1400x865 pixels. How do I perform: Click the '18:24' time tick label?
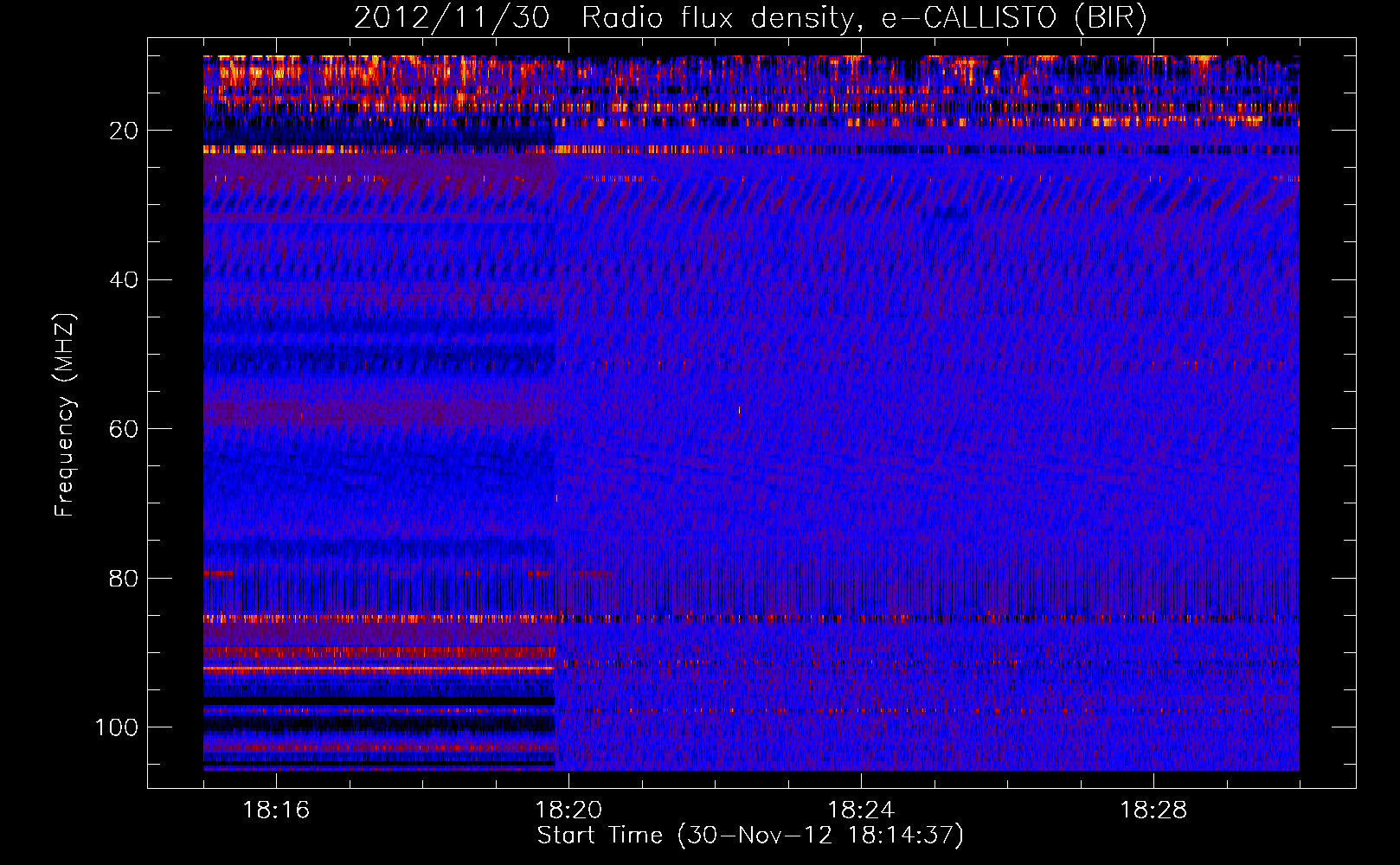(x=861, y=811)
